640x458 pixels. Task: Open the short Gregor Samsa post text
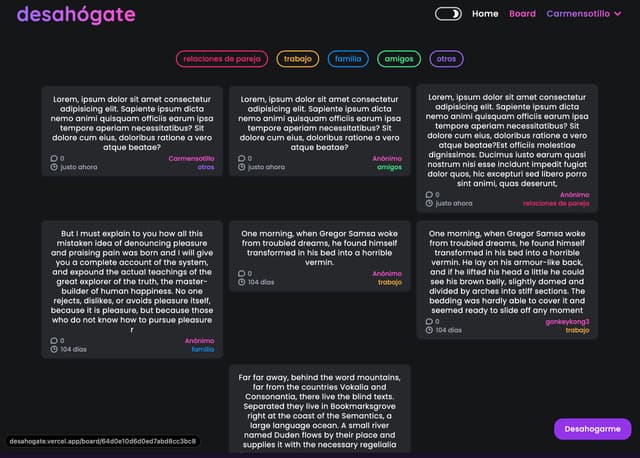(x=319, y=248)
